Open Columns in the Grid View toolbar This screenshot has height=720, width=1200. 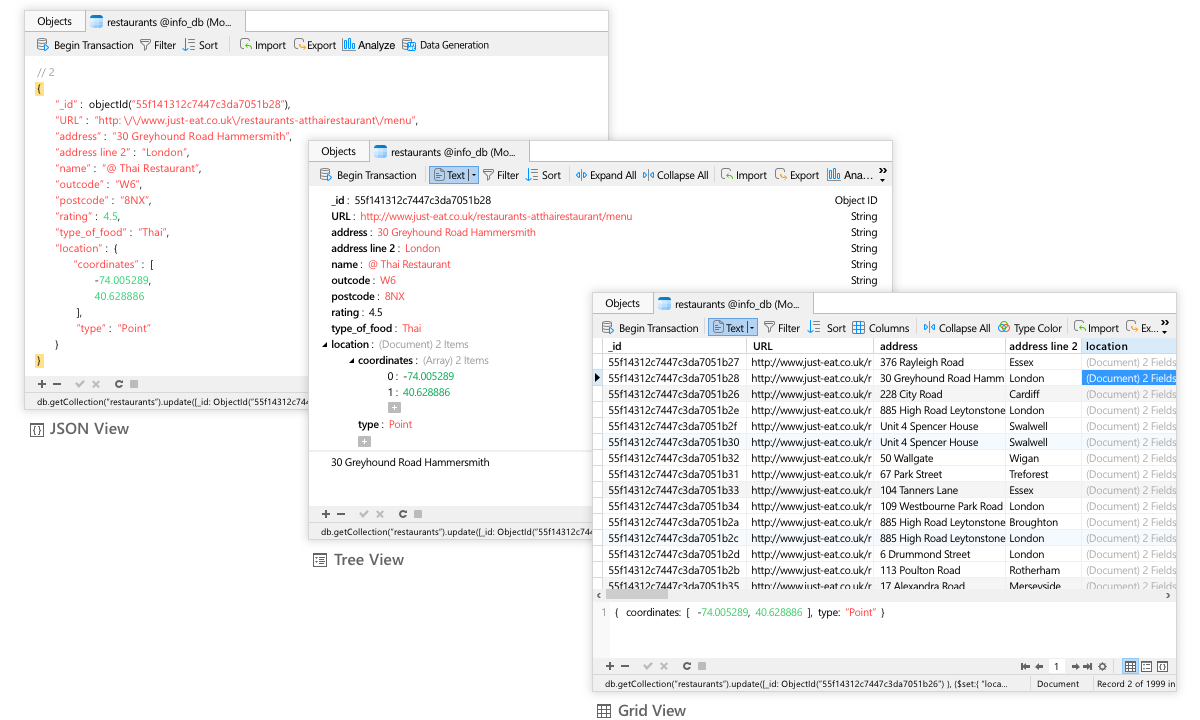881,328
